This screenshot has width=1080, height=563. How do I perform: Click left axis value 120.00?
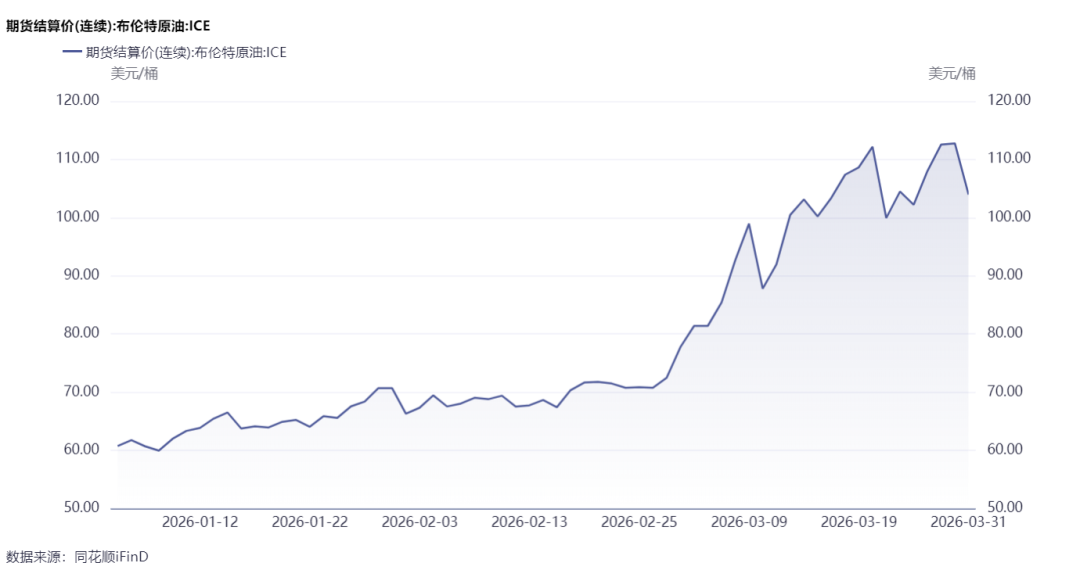[x=78, y=100]
